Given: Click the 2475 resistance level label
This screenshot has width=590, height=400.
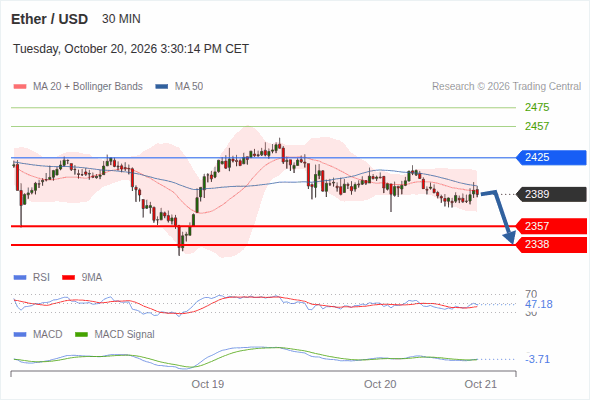Looking at the screenshot, I should coord(537,108).
